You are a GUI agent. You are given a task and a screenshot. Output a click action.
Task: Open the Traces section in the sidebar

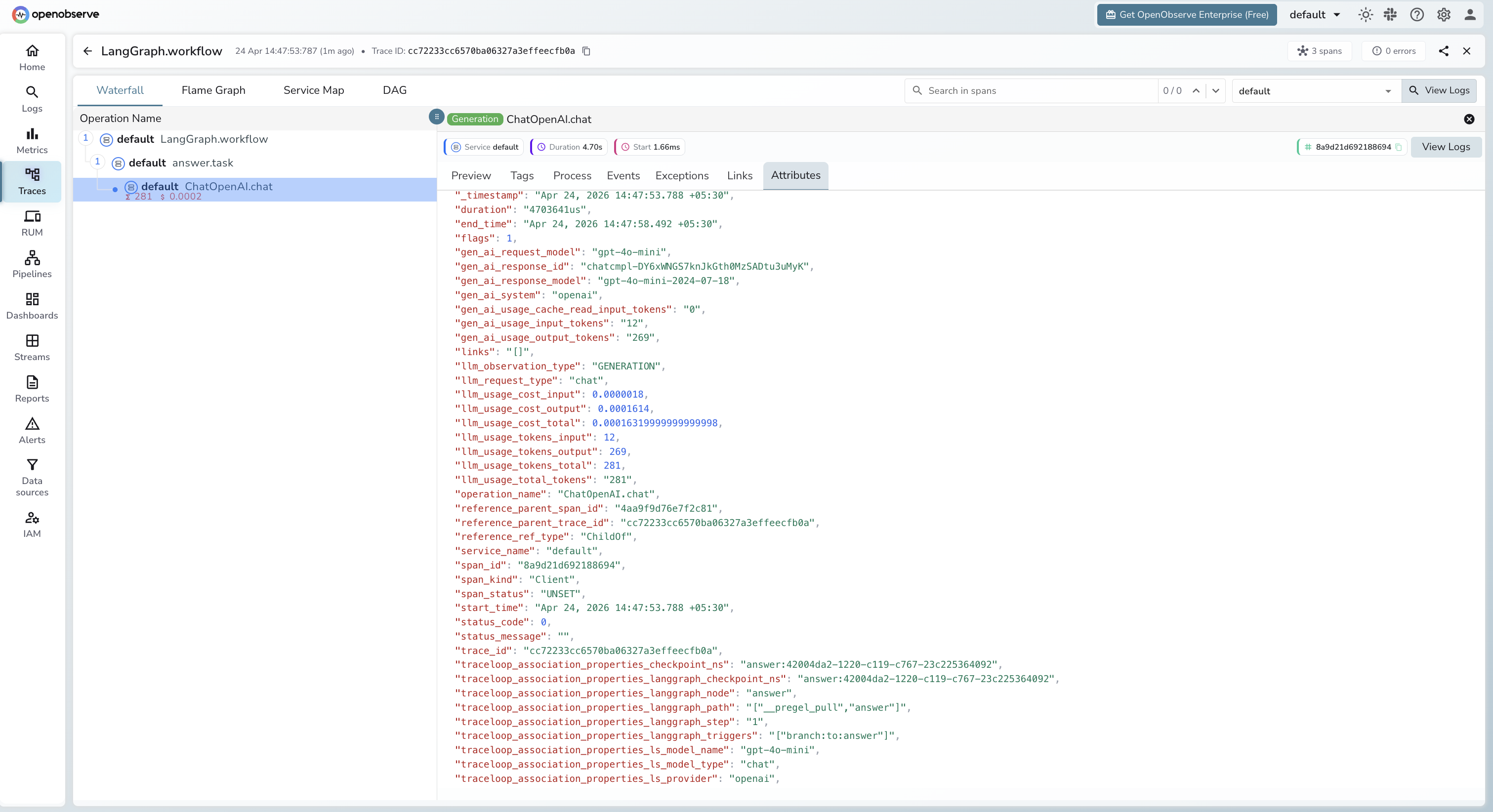point(32,181)
